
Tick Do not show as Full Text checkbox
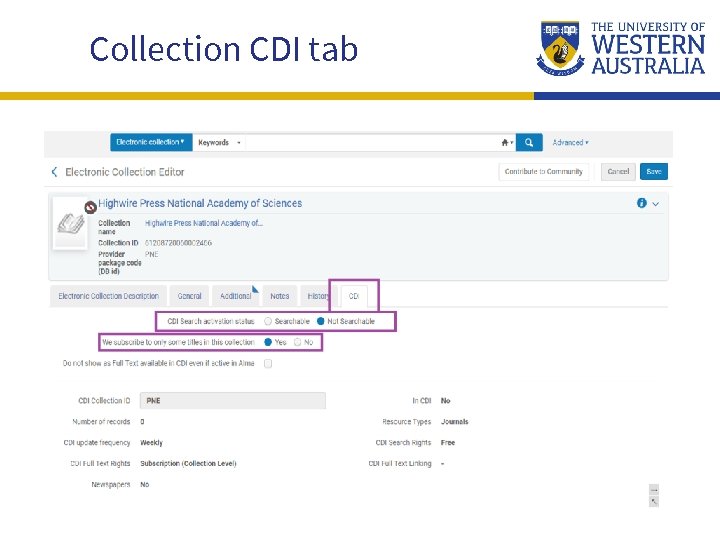(268, 364)
